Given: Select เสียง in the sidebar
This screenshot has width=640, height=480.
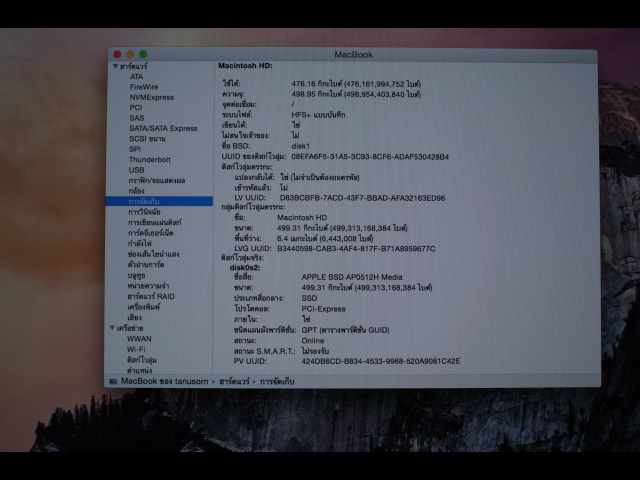Looking at the screenshot, I should point(135,318).
